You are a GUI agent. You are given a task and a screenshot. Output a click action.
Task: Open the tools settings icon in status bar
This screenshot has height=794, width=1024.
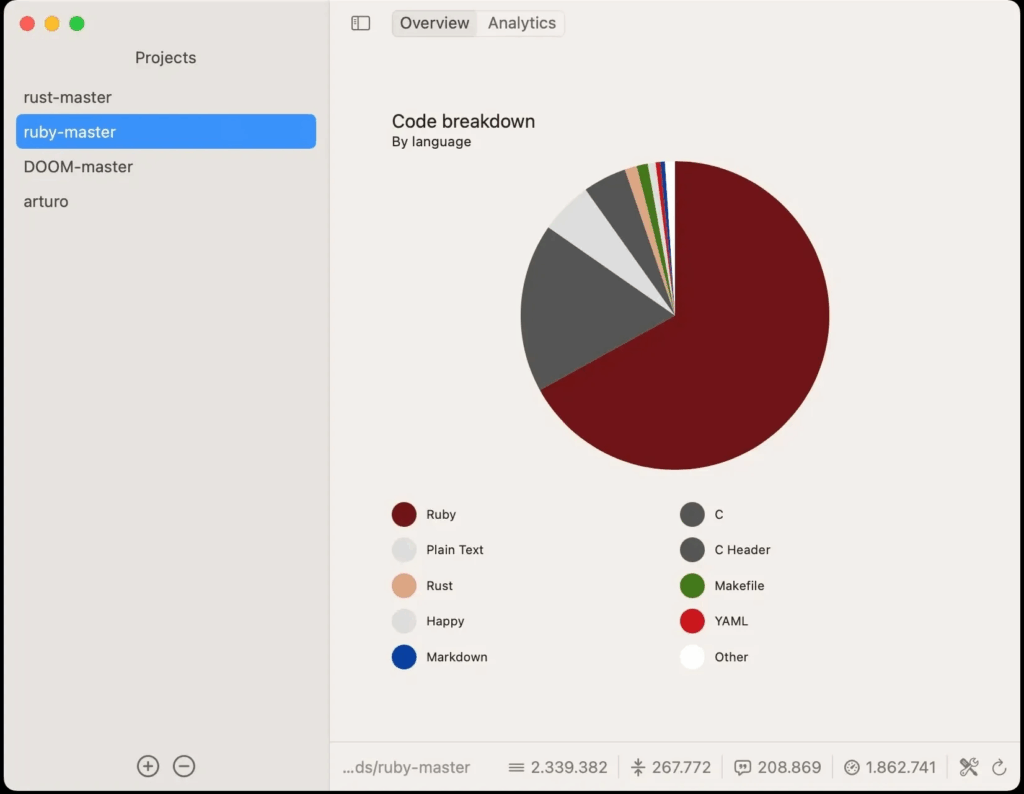point(969,767)
